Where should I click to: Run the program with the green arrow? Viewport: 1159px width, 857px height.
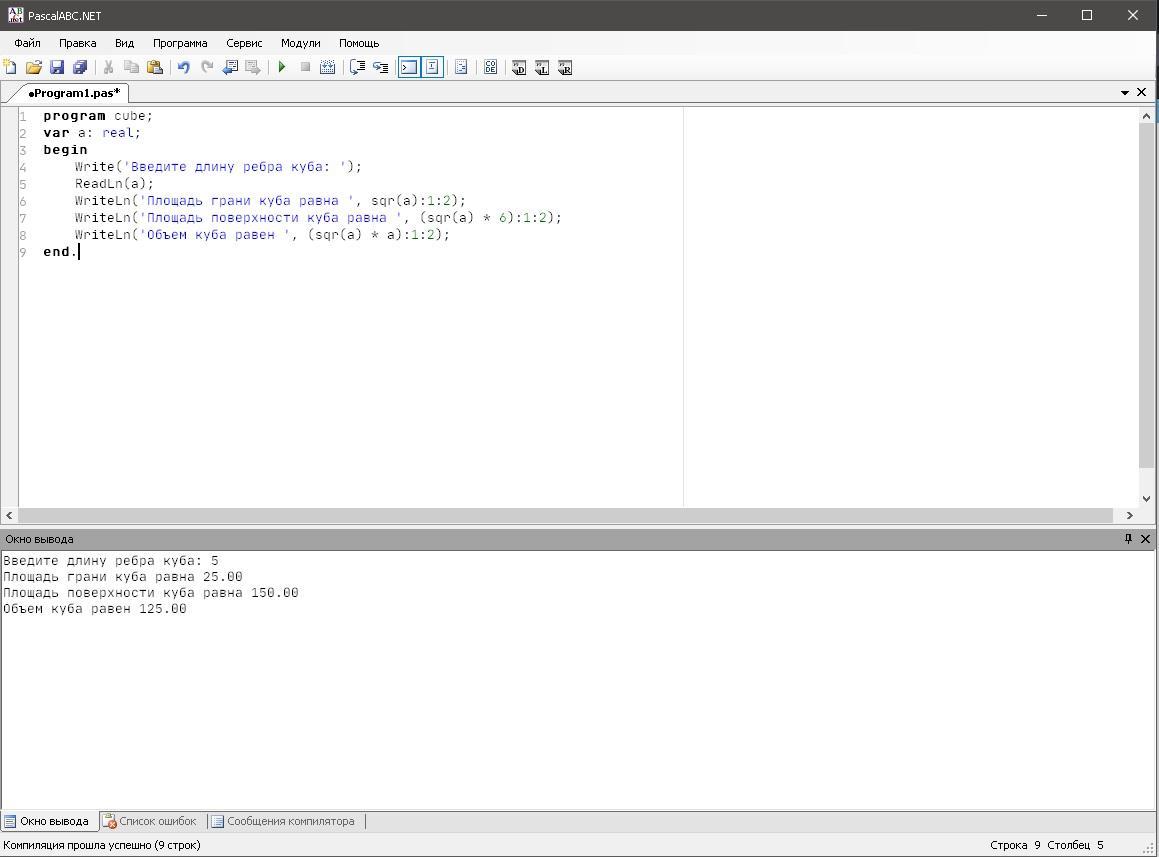click(282, 67)
